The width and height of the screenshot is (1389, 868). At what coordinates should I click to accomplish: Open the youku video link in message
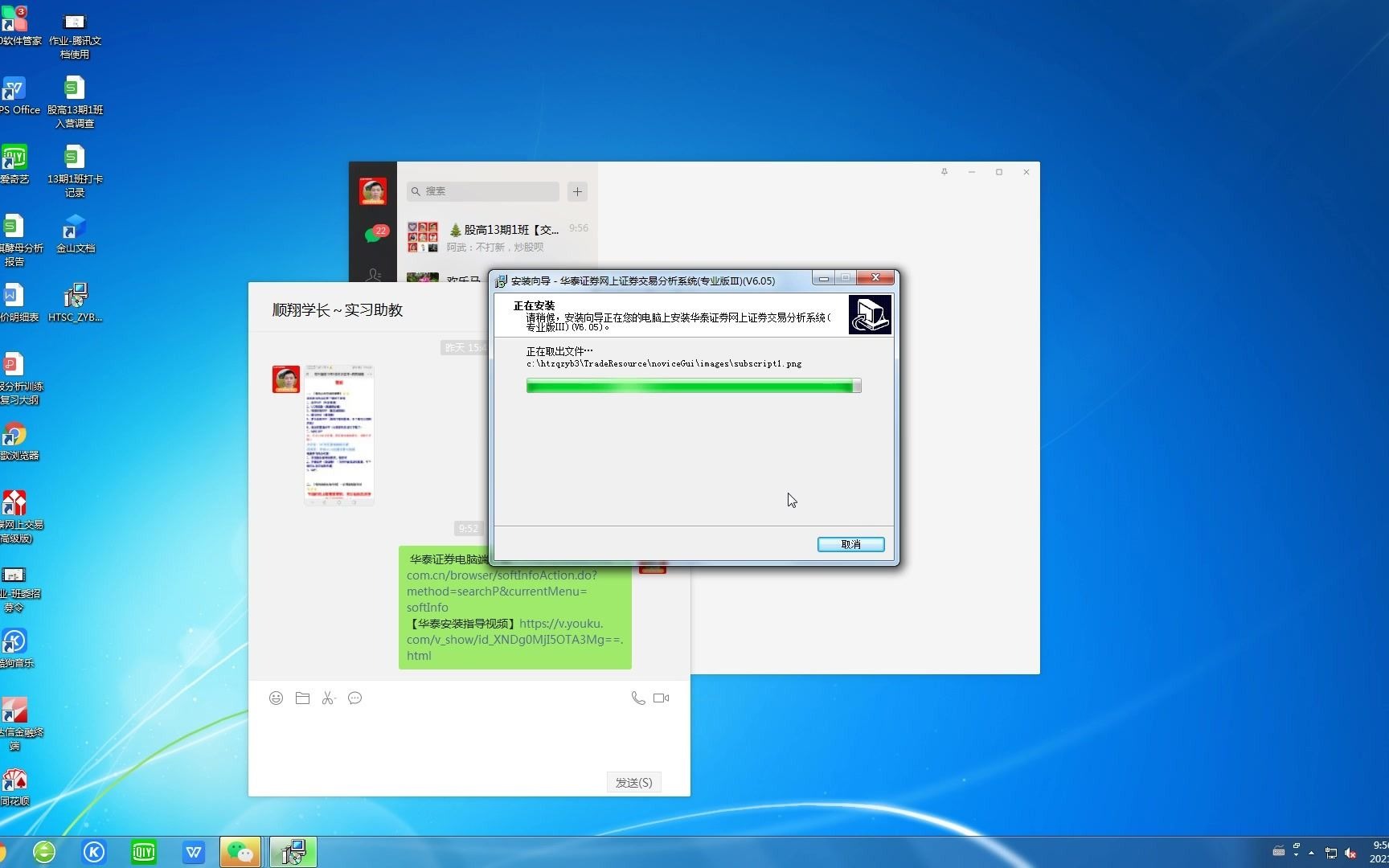click(514, 639)
